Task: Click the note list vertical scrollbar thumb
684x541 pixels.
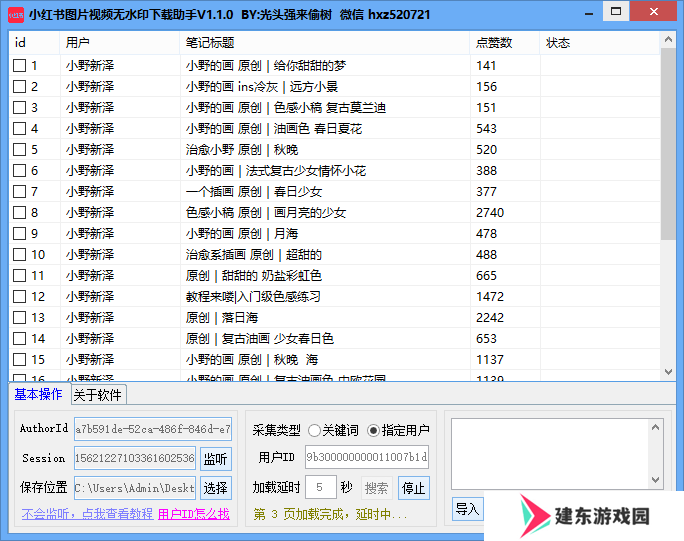Action: pyautogui.click(x=668, y=144)
